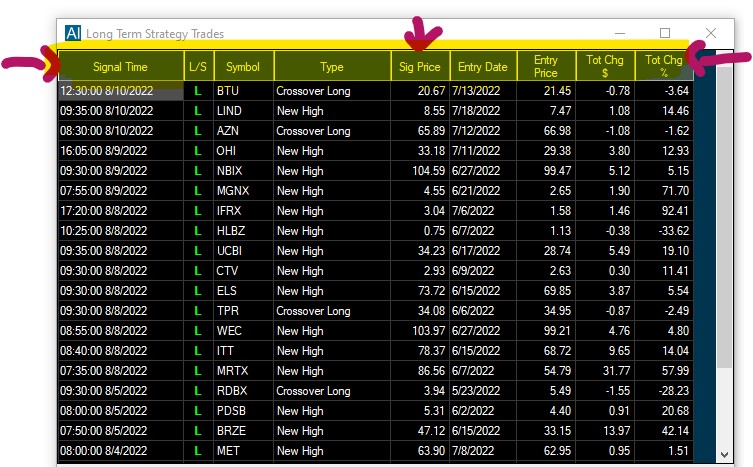753x467 pixels.
Task: Sort by Signal Time column header
Action: (x=120, y=67)
